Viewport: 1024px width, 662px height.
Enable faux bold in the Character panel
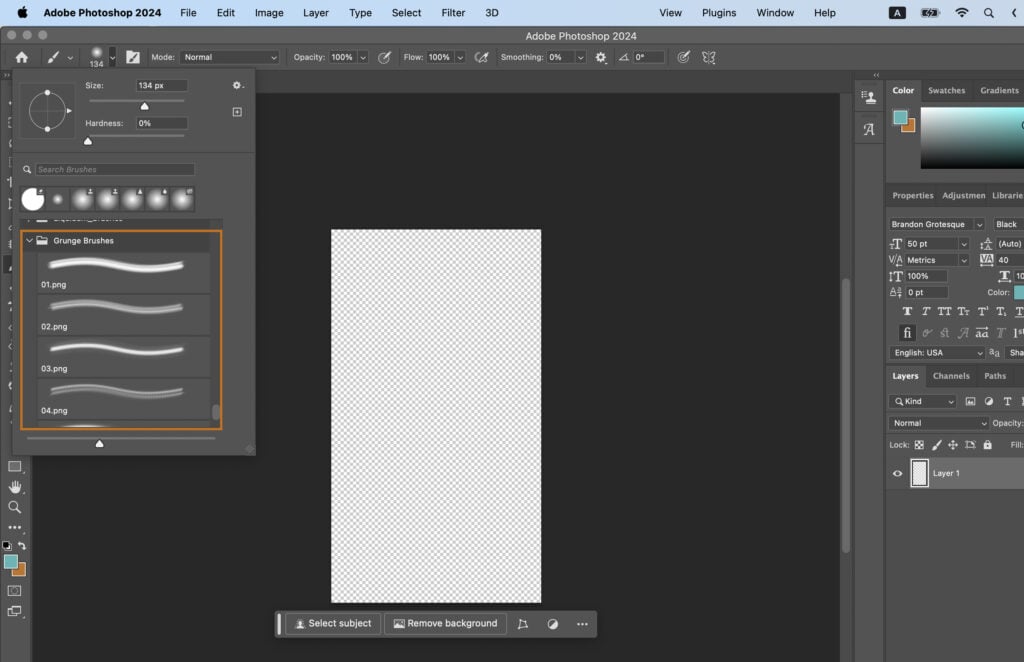(x=907, y=312)
